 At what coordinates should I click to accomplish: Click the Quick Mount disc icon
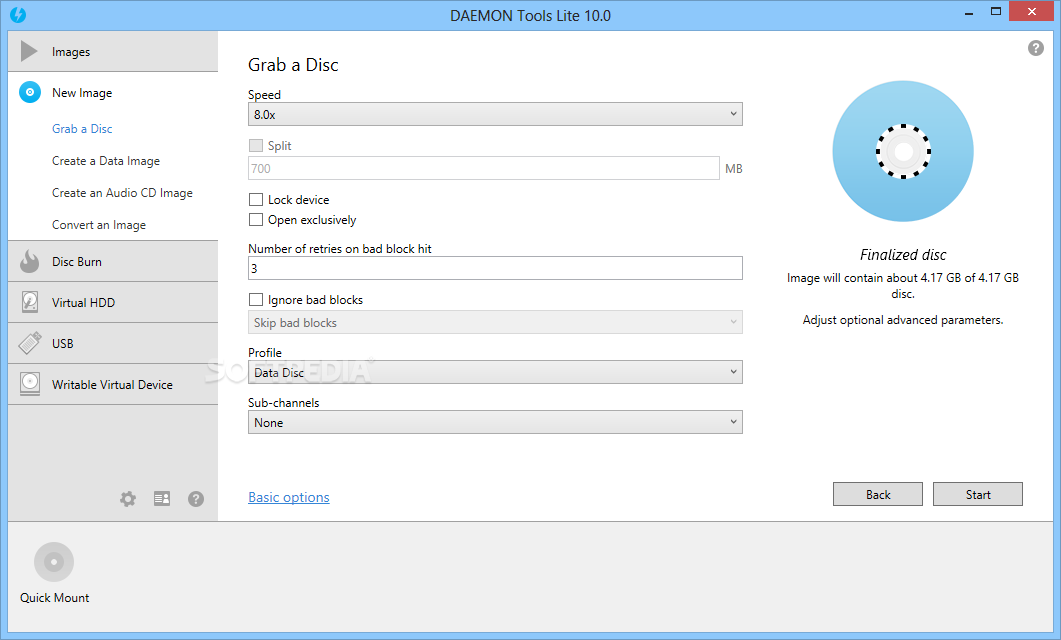pos(54,562)
